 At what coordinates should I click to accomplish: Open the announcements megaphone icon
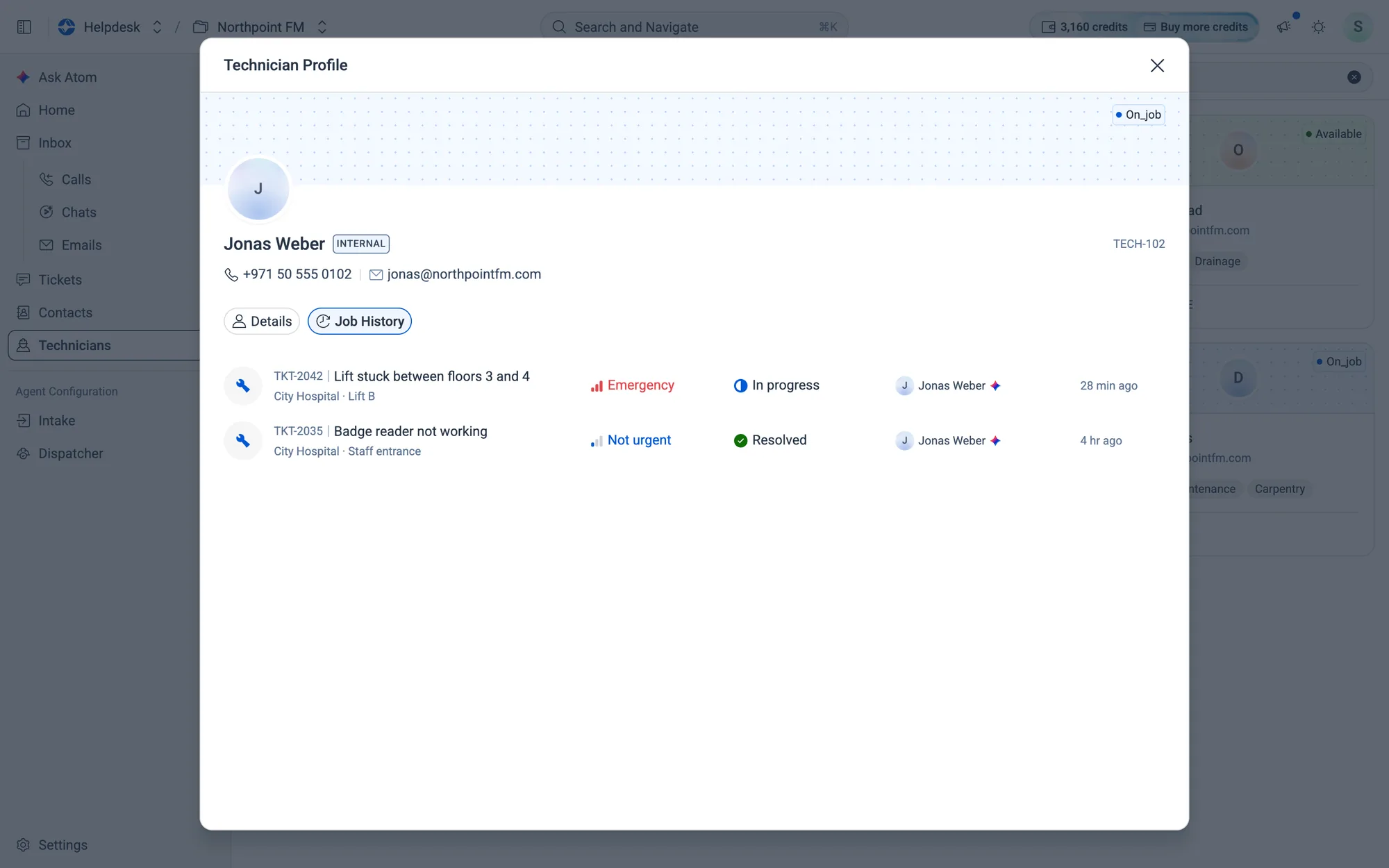(x=1283, y=27)
